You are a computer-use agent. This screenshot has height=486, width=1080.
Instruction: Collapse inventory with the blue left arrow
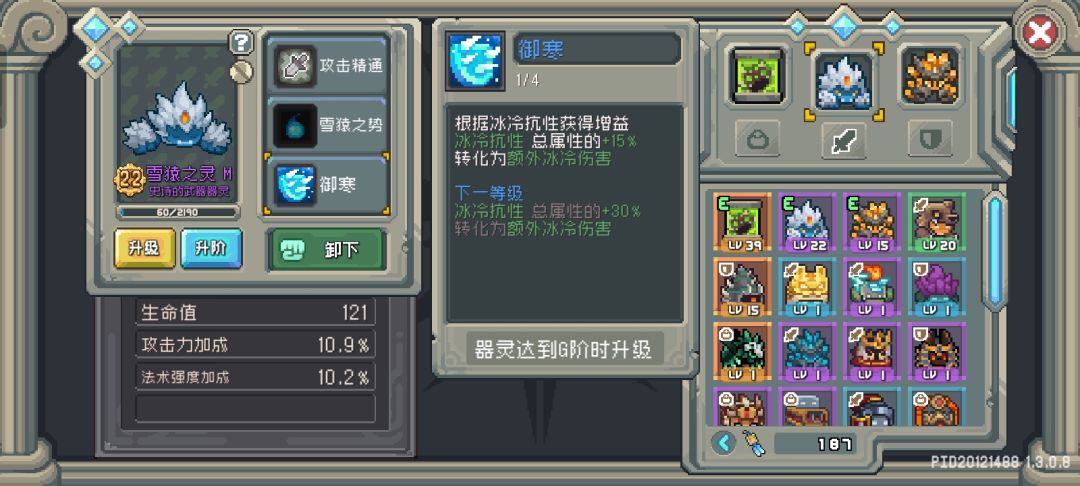click(723, 443)
